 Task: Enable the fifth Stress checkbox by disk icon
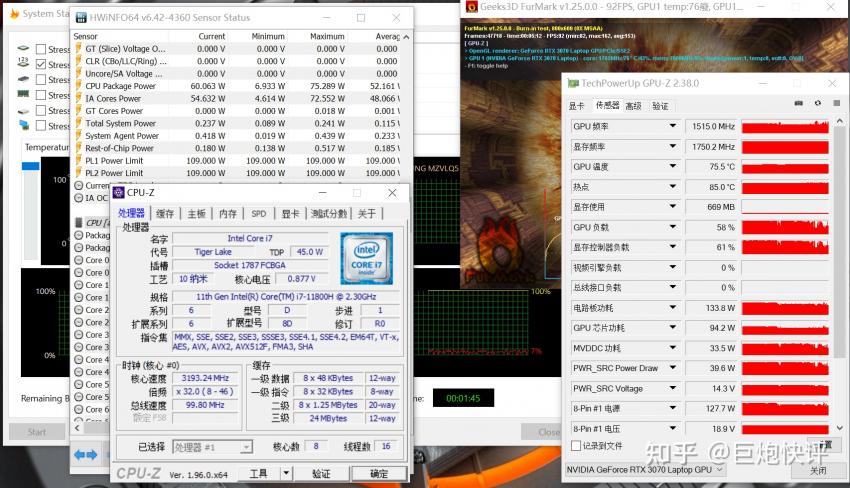(x=41, y=111)
